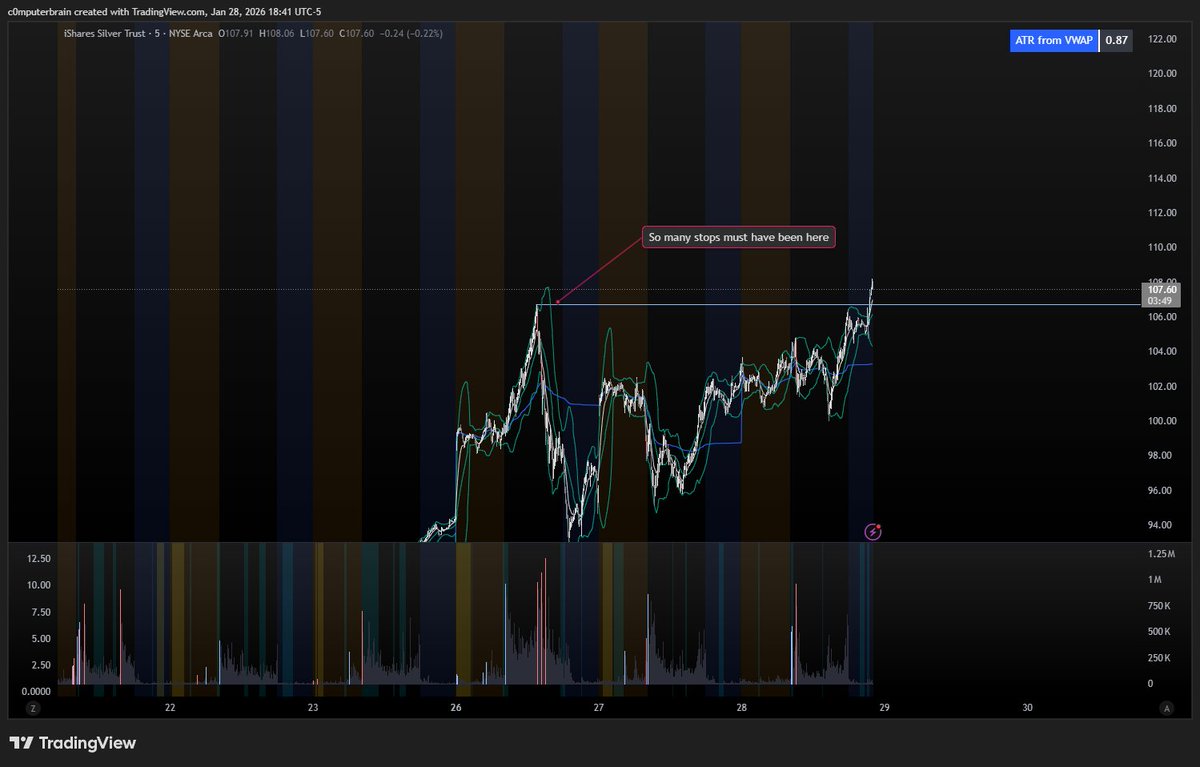Click the 102.00 price axis label
The image size is (1200, 767).
(x=1162, y=386)
